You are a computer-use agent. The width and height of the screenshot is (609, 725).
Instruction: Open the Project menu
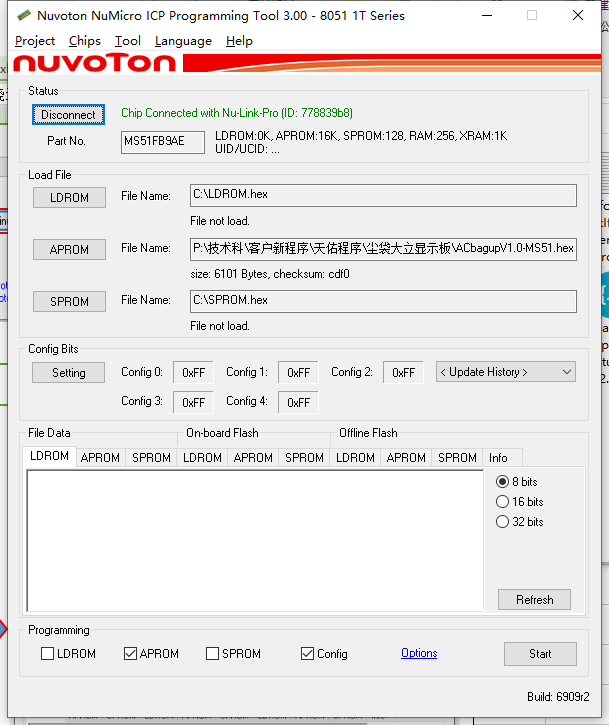coord(35,41)
